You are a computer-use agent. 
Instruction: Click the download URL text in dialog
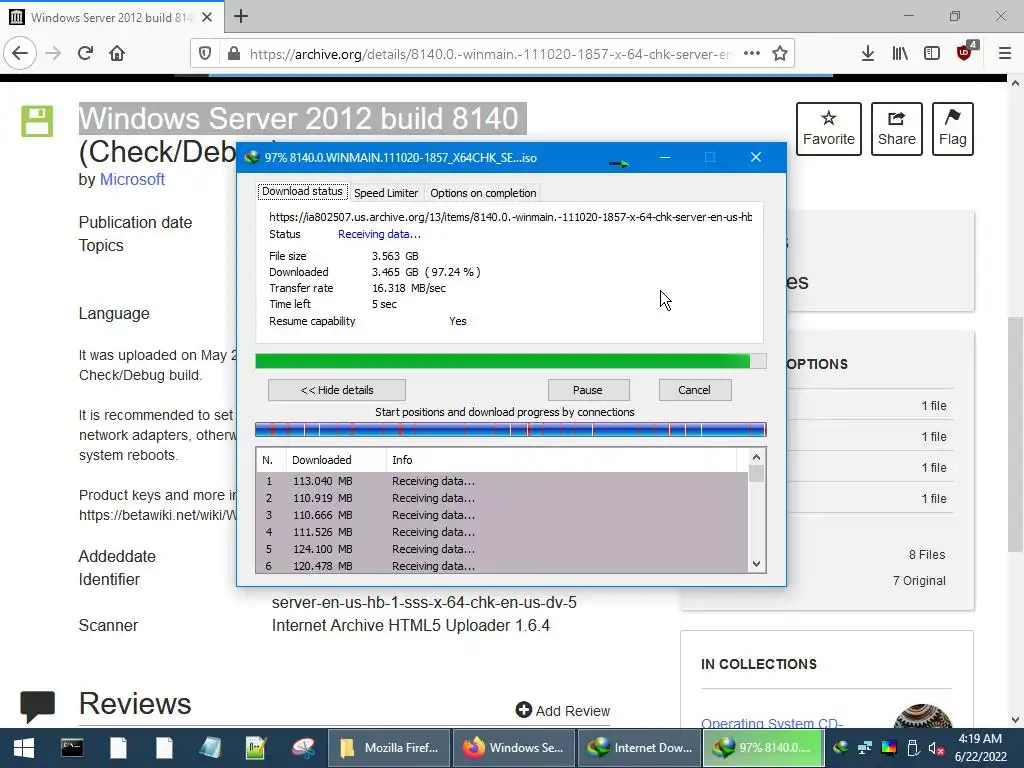(510, 217)
